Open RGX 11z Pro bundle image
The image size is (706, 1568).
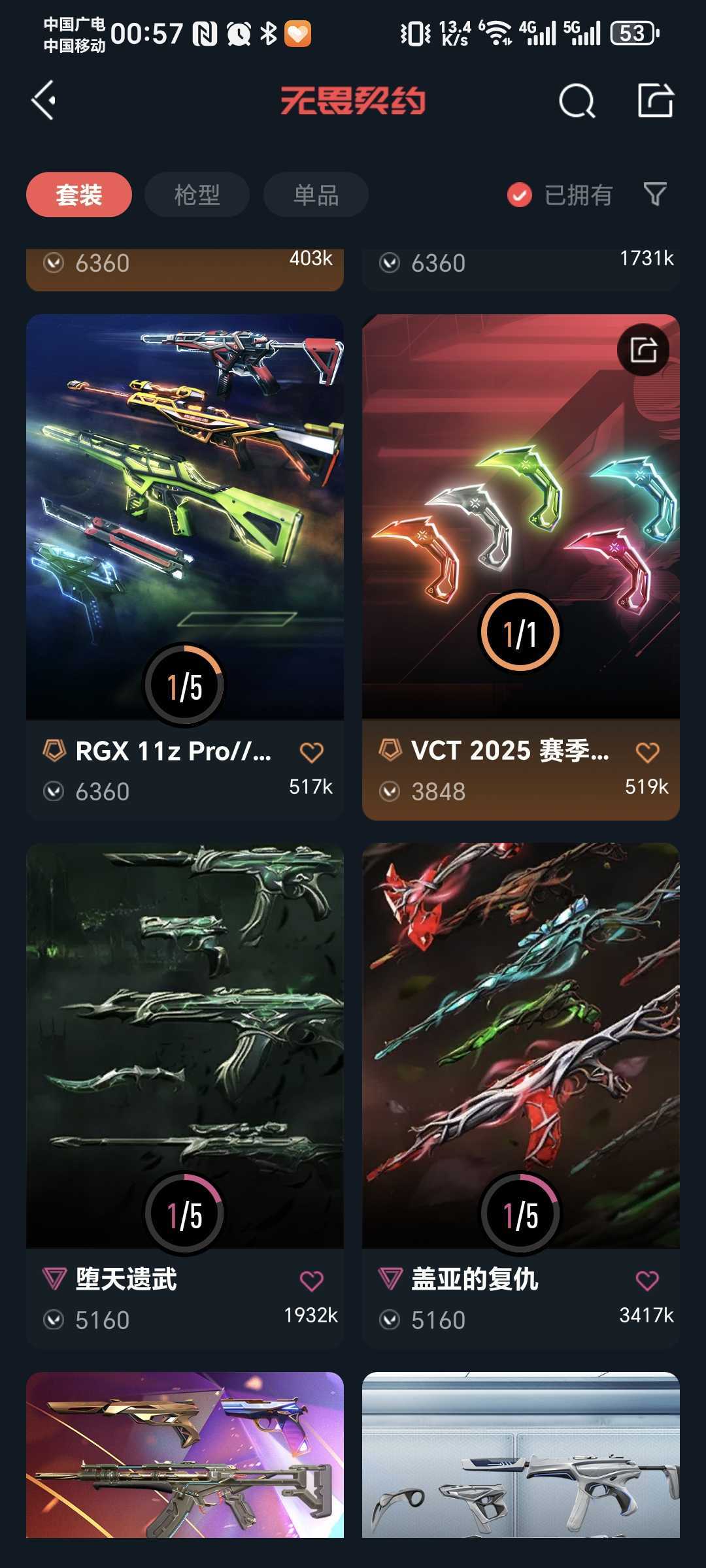185,517
